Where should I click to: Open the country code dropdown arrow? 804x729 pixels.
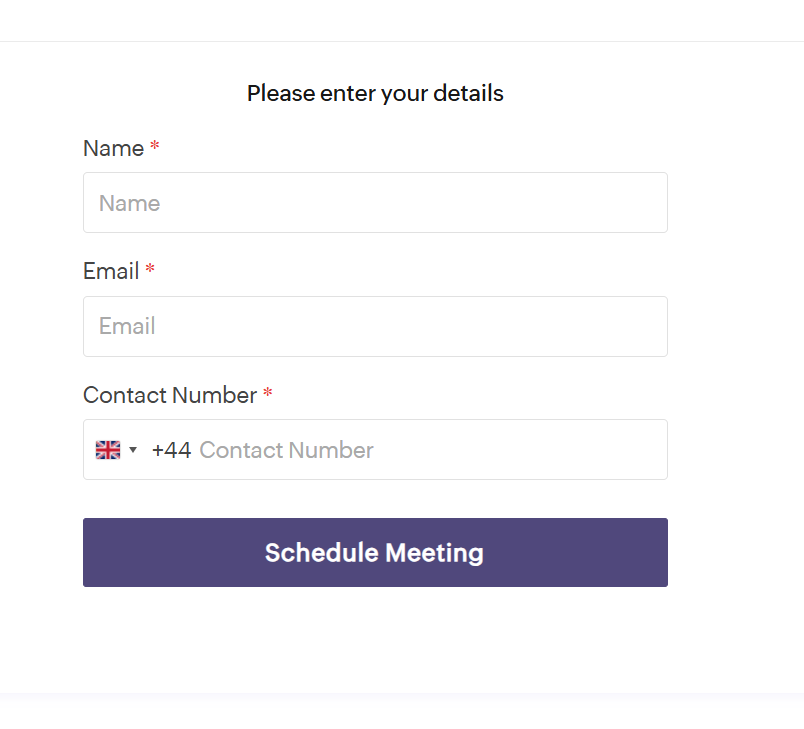tap(133, 450)
